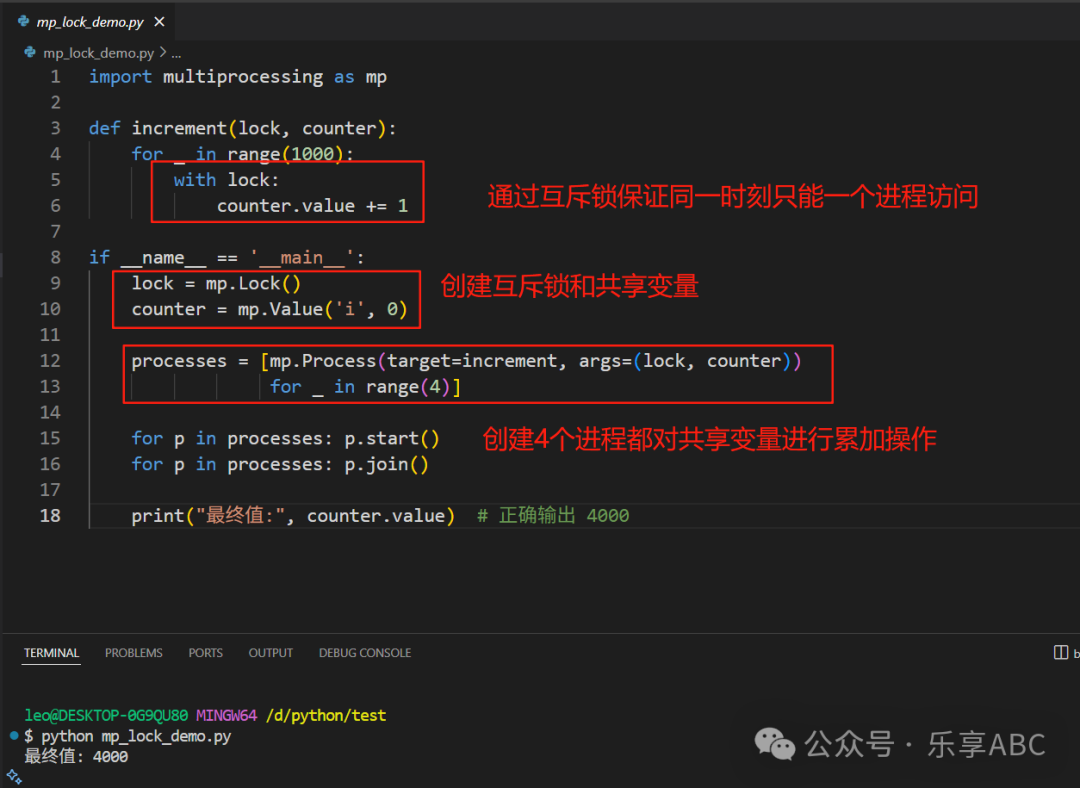Switch to the TERMINAL panel tab
1080x788 pixels.
click(51, 652)
